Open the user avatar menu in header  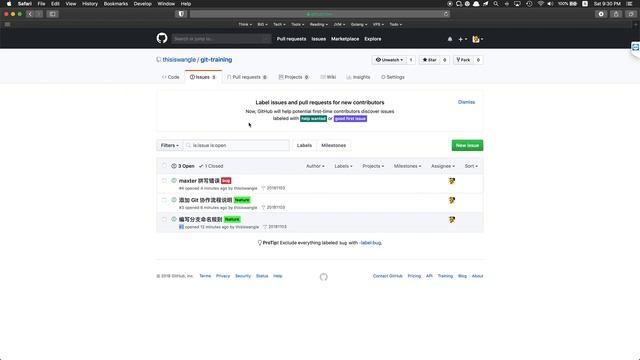(477, 39)
